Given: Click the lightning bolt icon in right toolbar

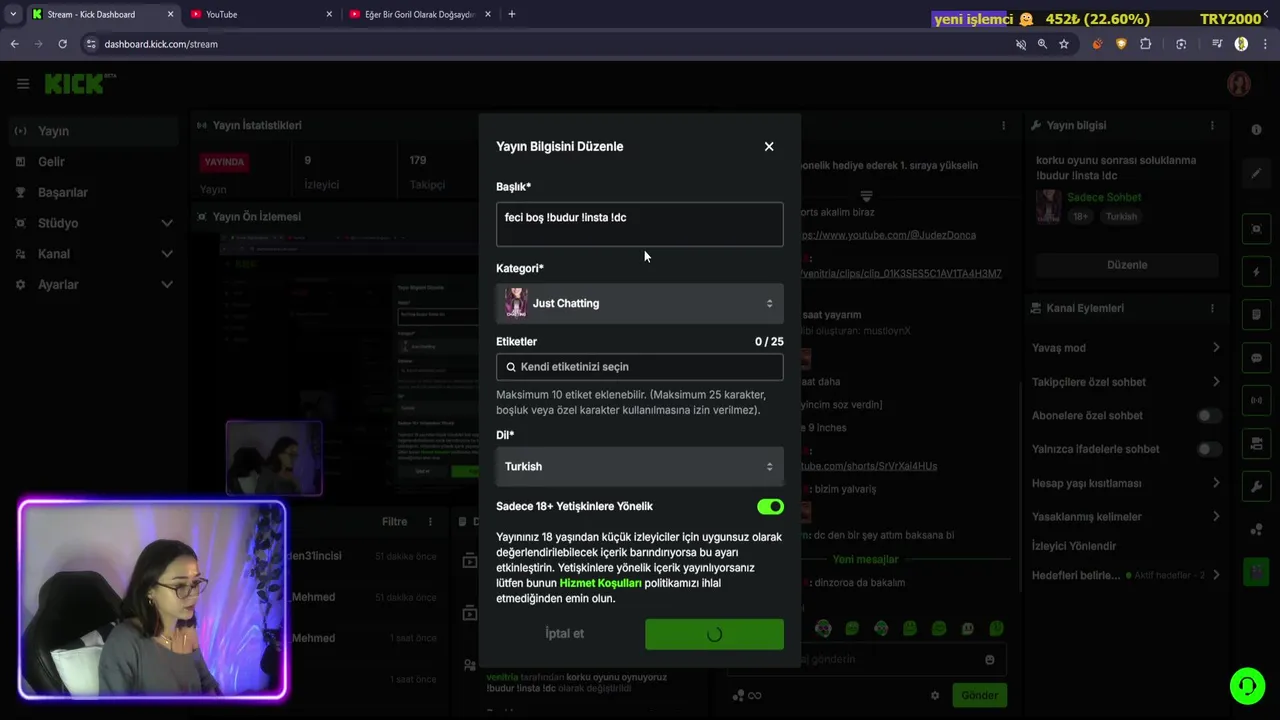Looking at the screenshot, I should (x=1257, y=272).
